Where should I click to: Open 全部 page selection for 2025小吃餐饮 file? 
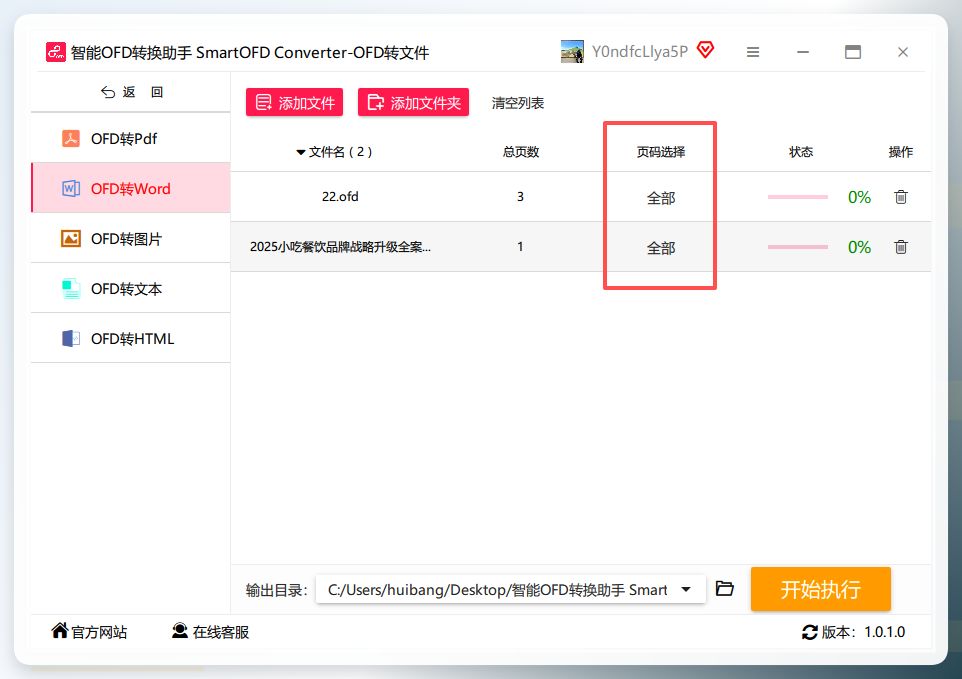coord(661,248)
